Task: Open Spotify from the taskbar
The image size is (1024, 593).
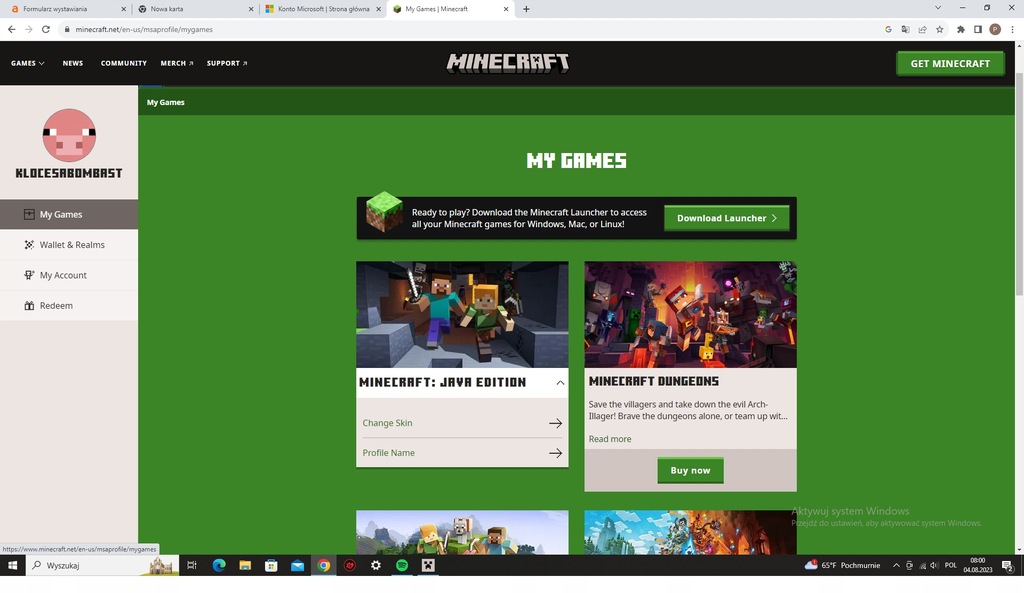Action: [x=402, y=566]
